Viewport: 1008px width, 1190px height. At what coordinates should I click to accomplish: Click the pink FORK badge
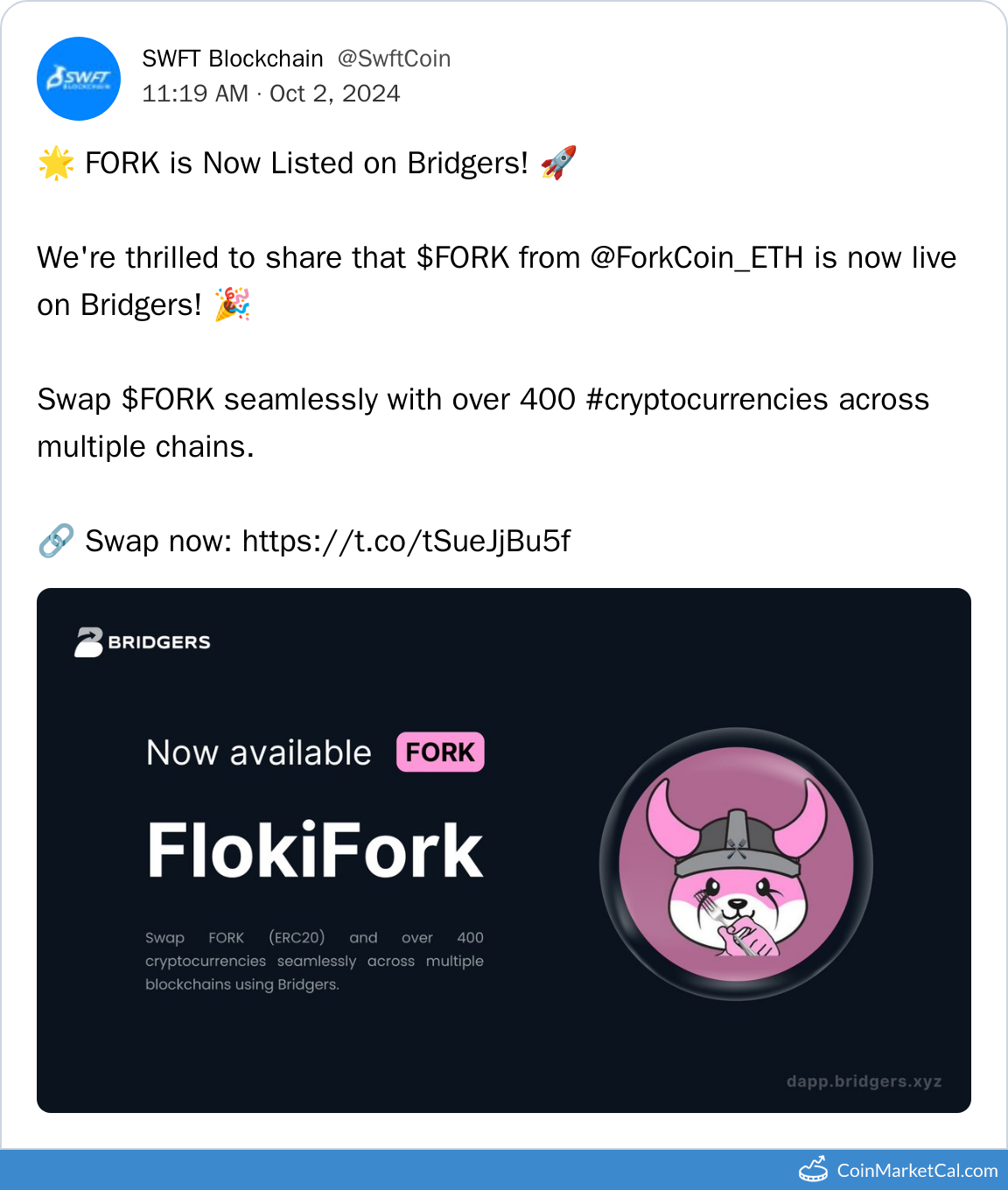point(440,752)
